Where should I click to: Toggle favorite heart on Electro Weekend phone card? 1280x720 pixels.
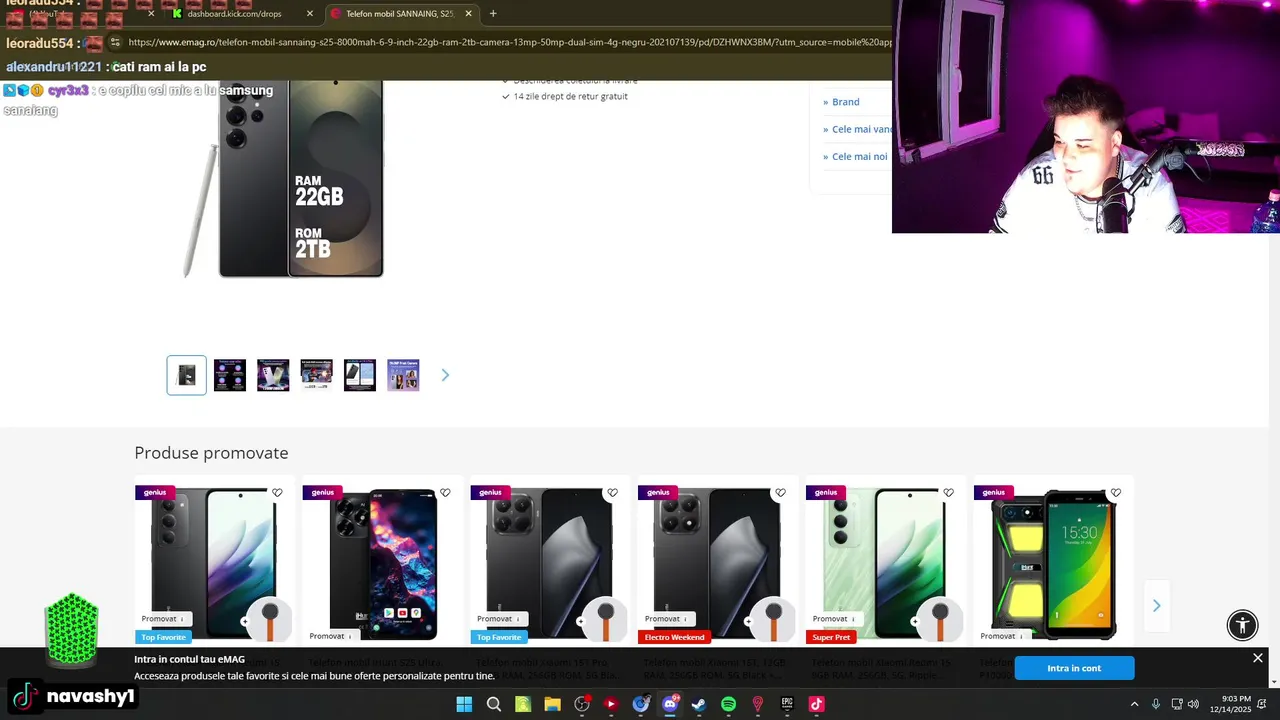(781, 493)
